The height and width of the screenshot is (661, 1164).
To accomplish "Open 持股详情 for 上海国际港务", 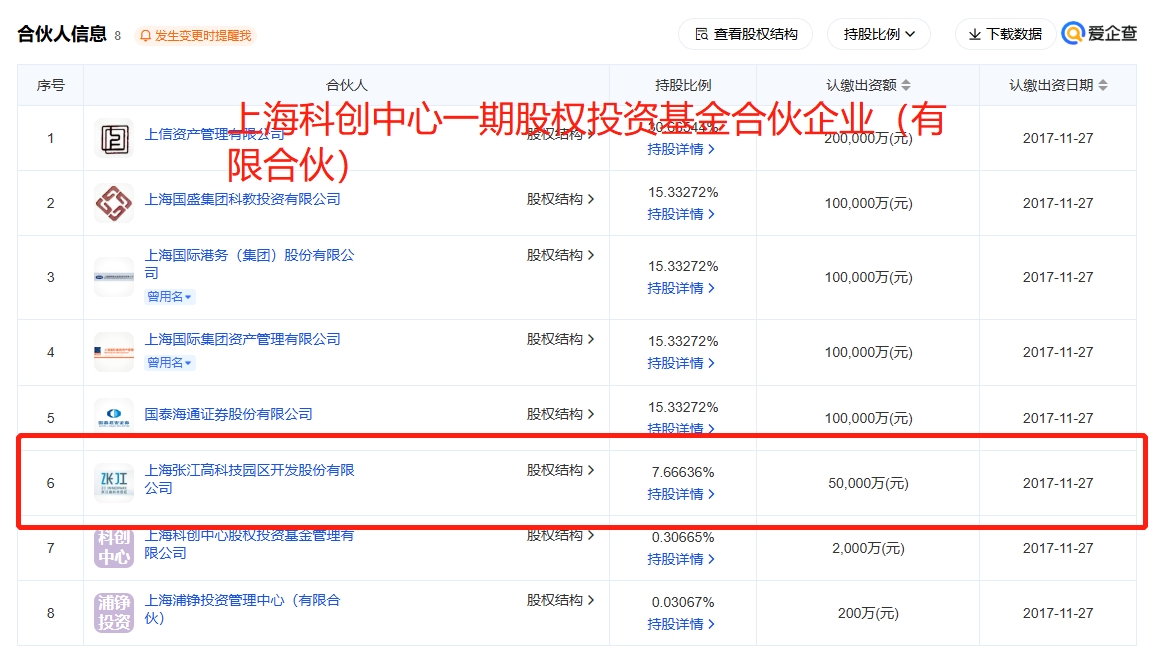I will pyautogui.click(x=681, y=288).
